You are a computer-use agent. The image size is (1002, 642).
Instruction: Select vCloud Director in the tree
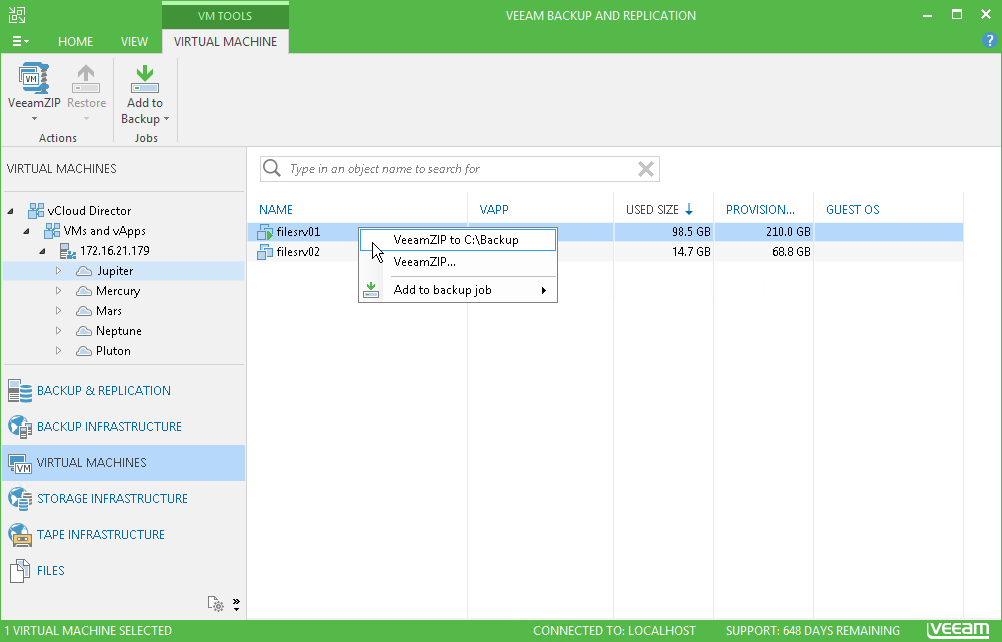(89, 211)
